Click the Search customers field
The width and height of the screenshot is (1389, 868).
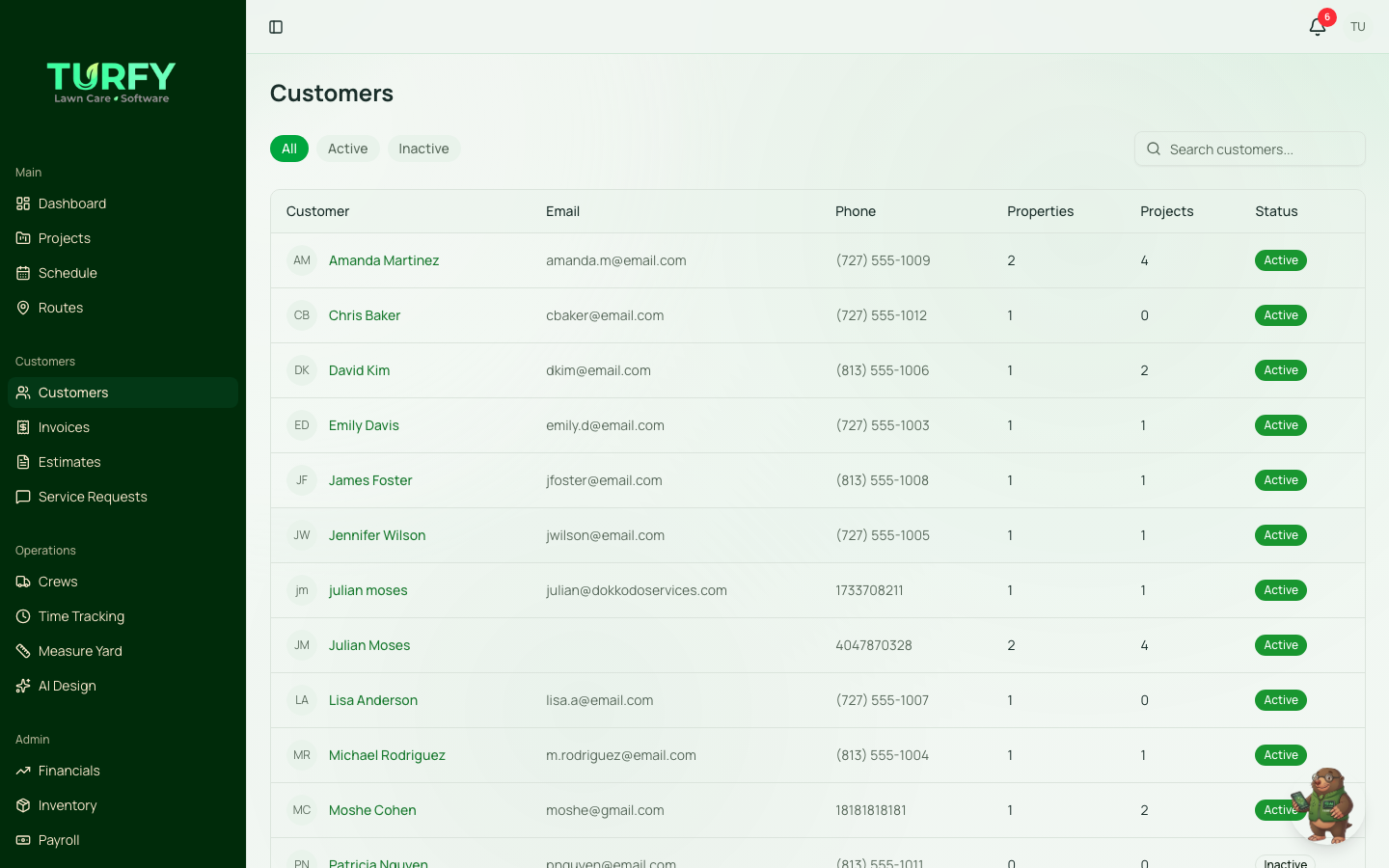click(1250, 149)
